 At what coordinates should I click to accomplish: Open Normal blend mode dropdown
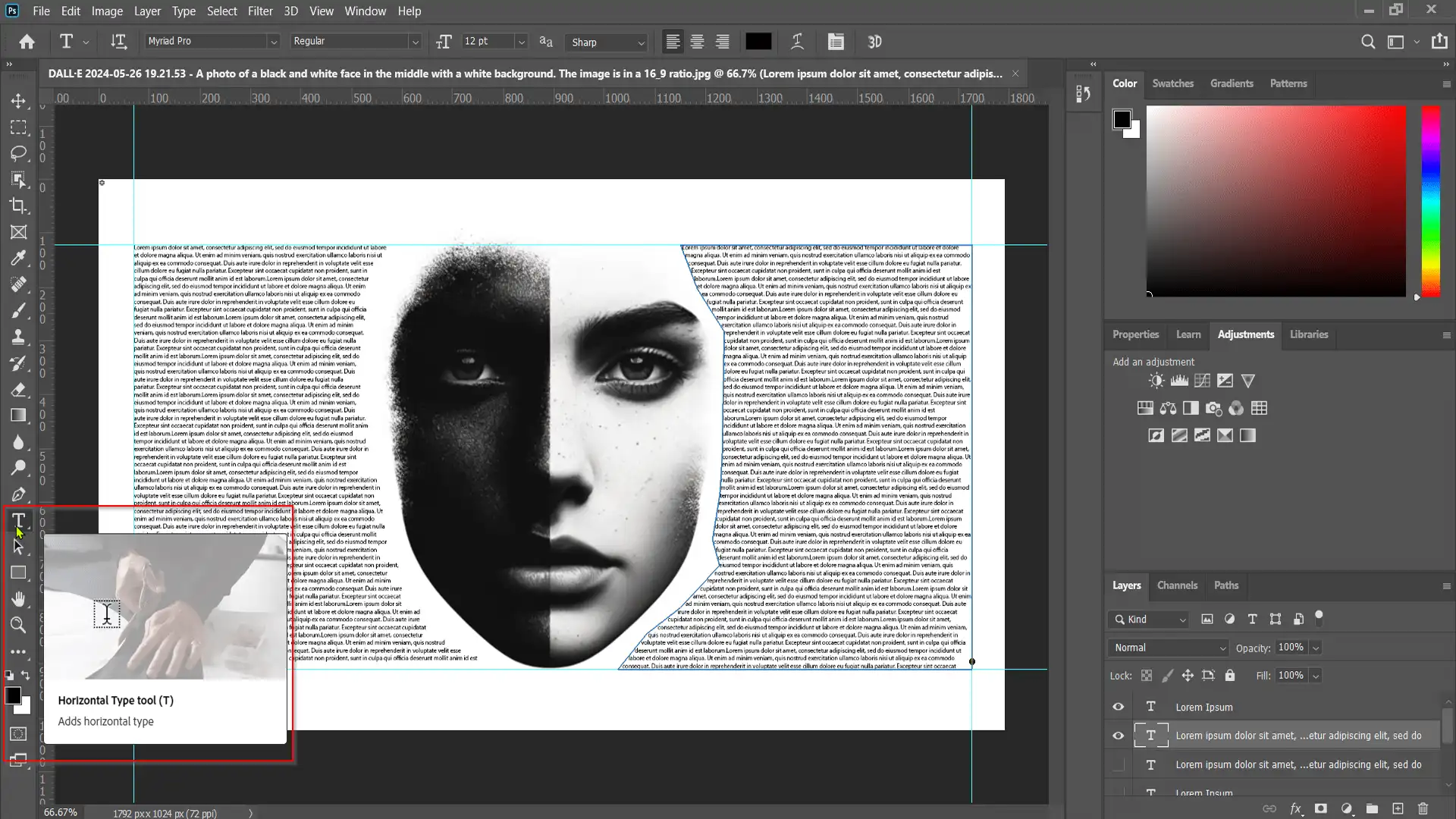point(1168,648)
